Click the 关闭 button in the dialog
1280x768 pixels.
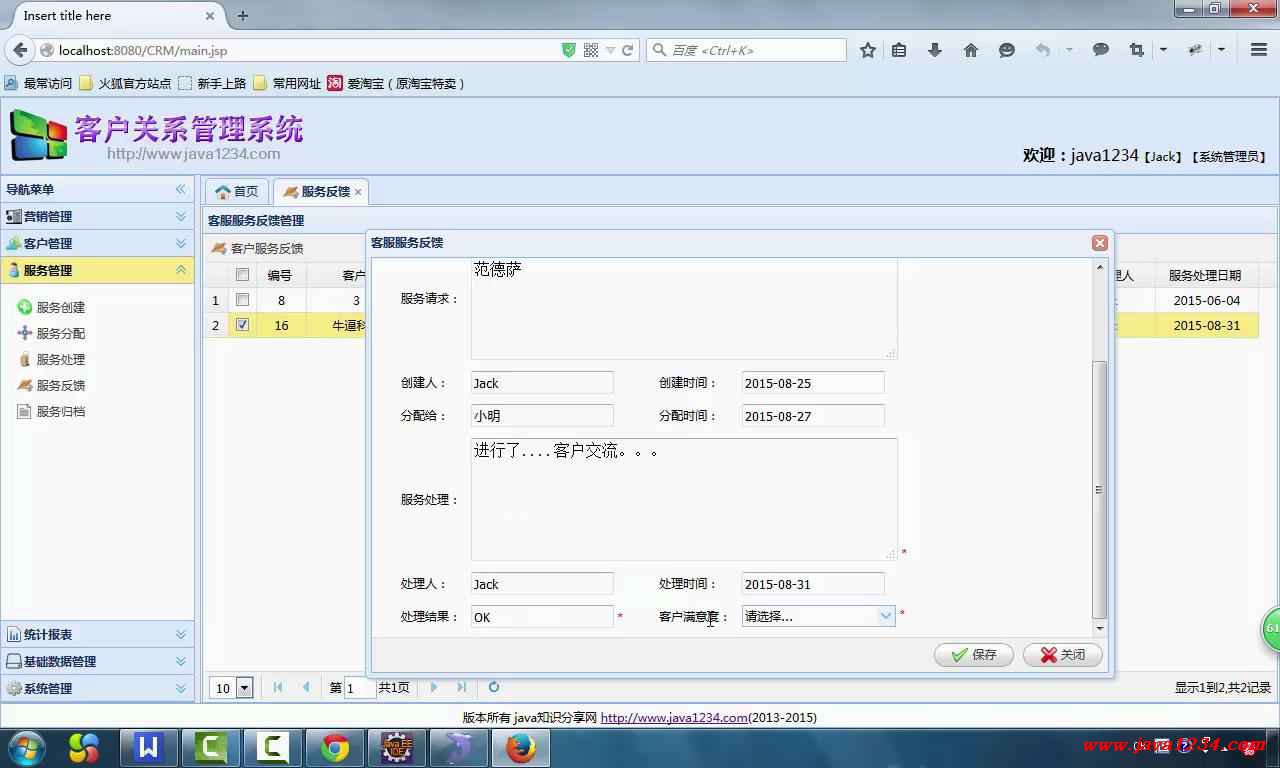coord(1062,654)
